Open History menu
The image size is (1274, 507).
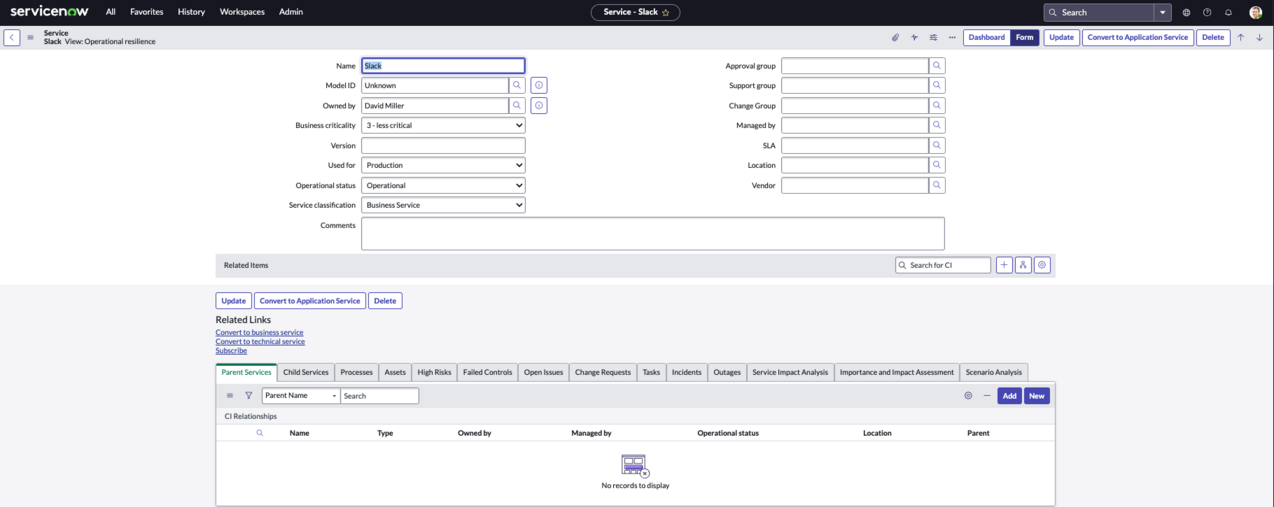(x=191, y=12)
